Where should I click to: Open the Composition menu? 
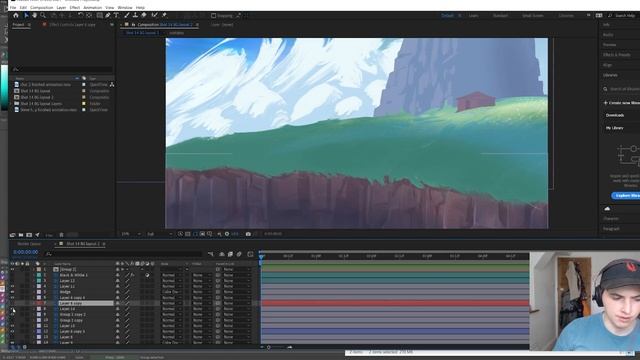point(42,7)
